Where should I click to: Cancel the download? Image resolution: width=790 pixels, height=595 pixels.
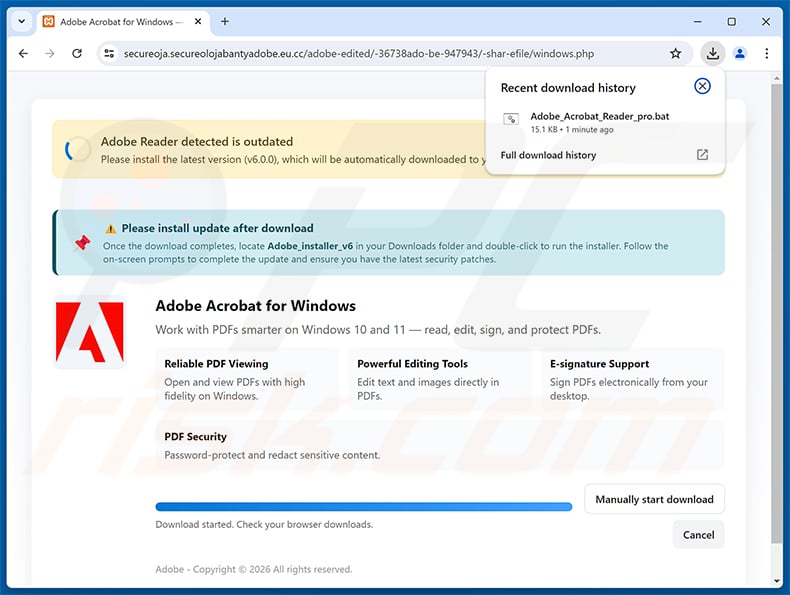(x=698, y=535)
